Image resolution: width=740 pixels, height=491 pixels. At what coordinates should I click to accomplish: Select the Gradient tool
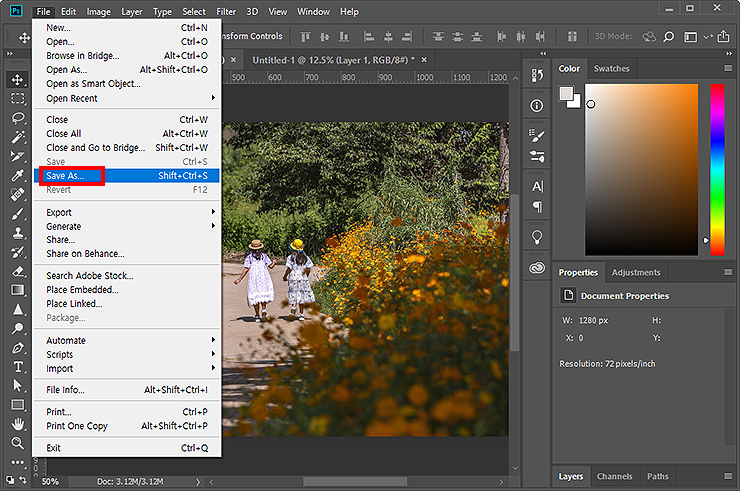click(x=17, y=290)
